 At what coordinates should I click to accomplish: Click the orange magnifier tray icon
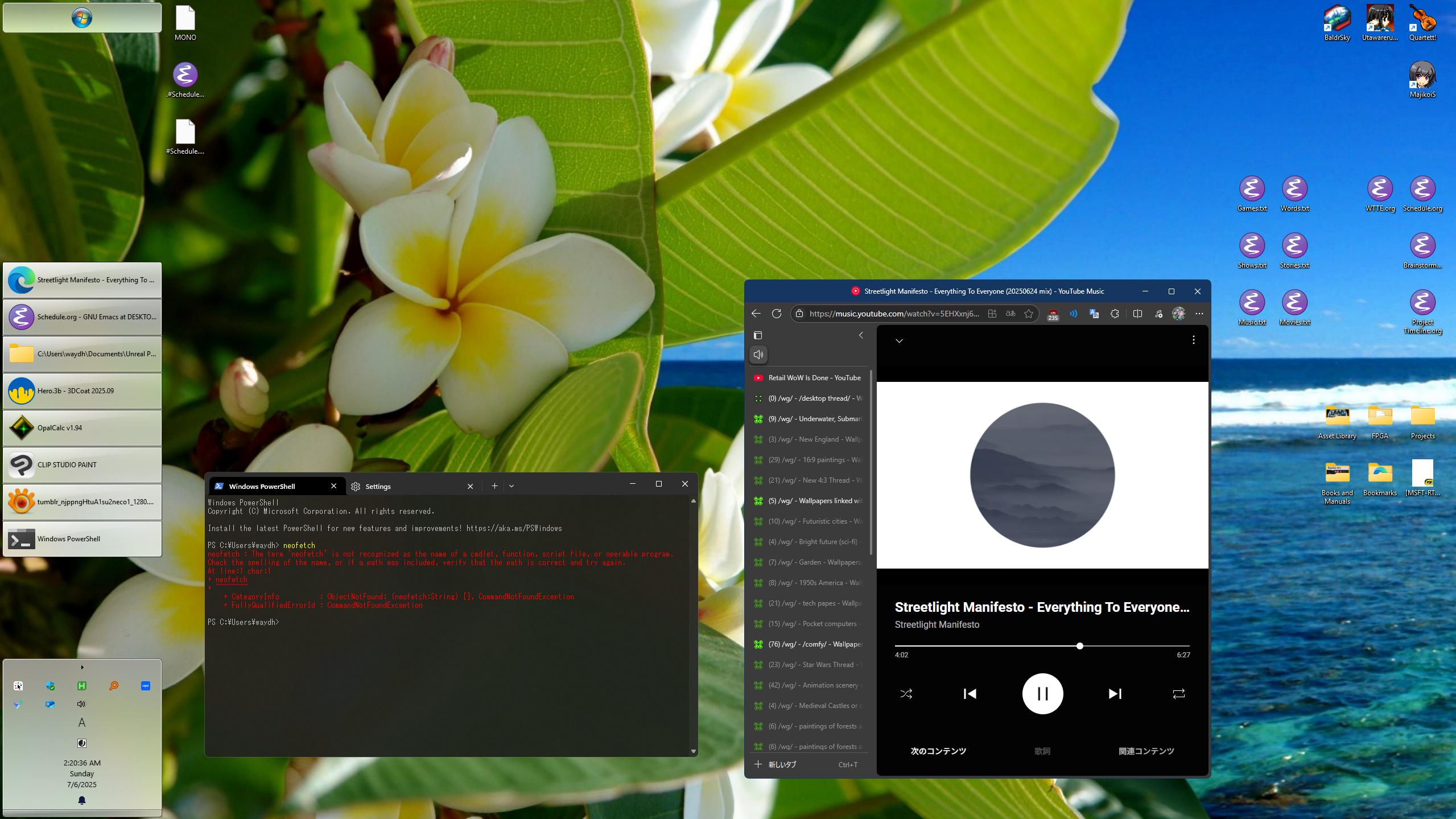pos(114,686)
